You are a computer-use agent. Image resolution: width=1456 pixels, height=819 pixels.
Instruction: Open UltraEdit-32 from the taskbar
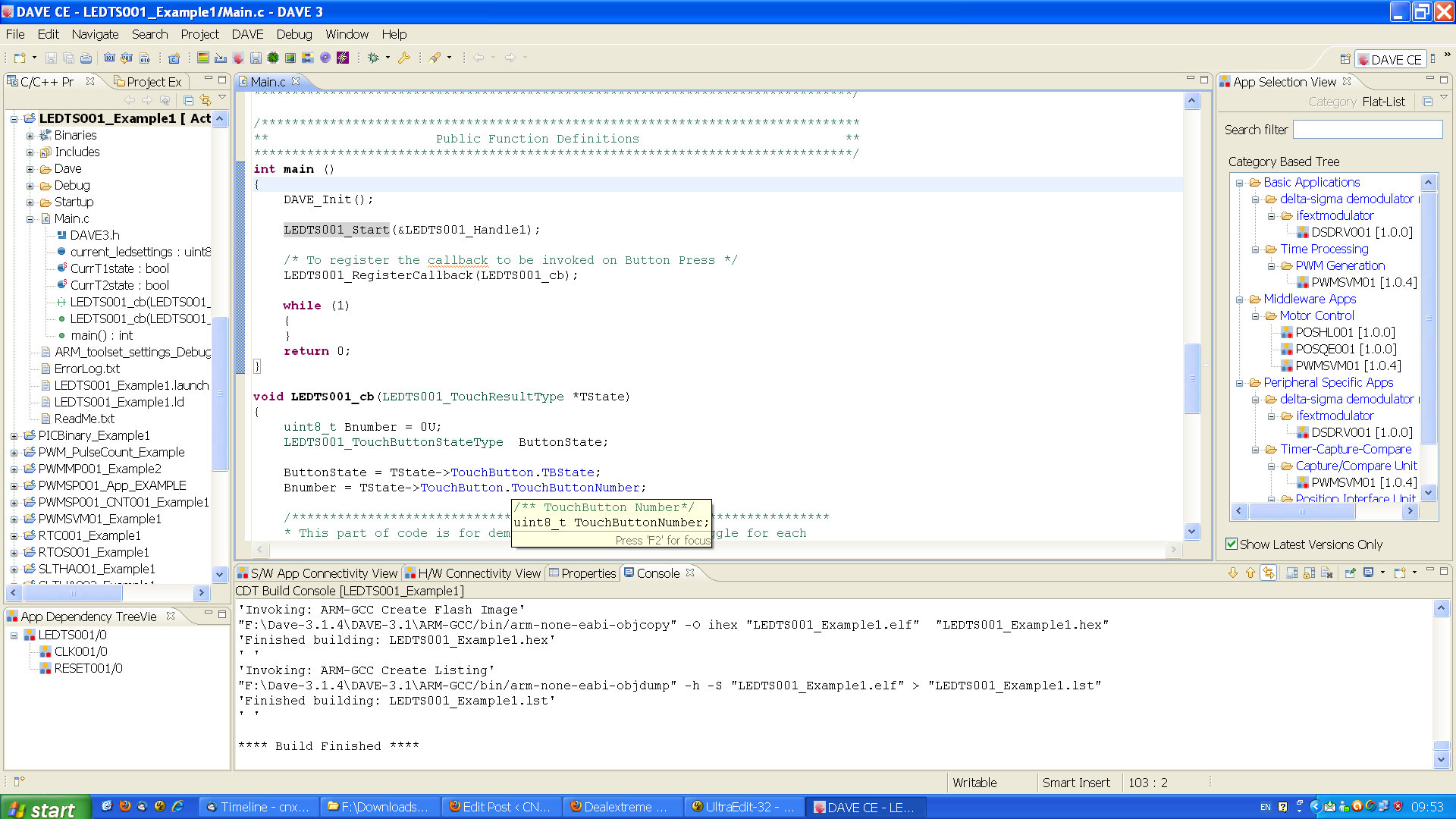click(742, 807)
